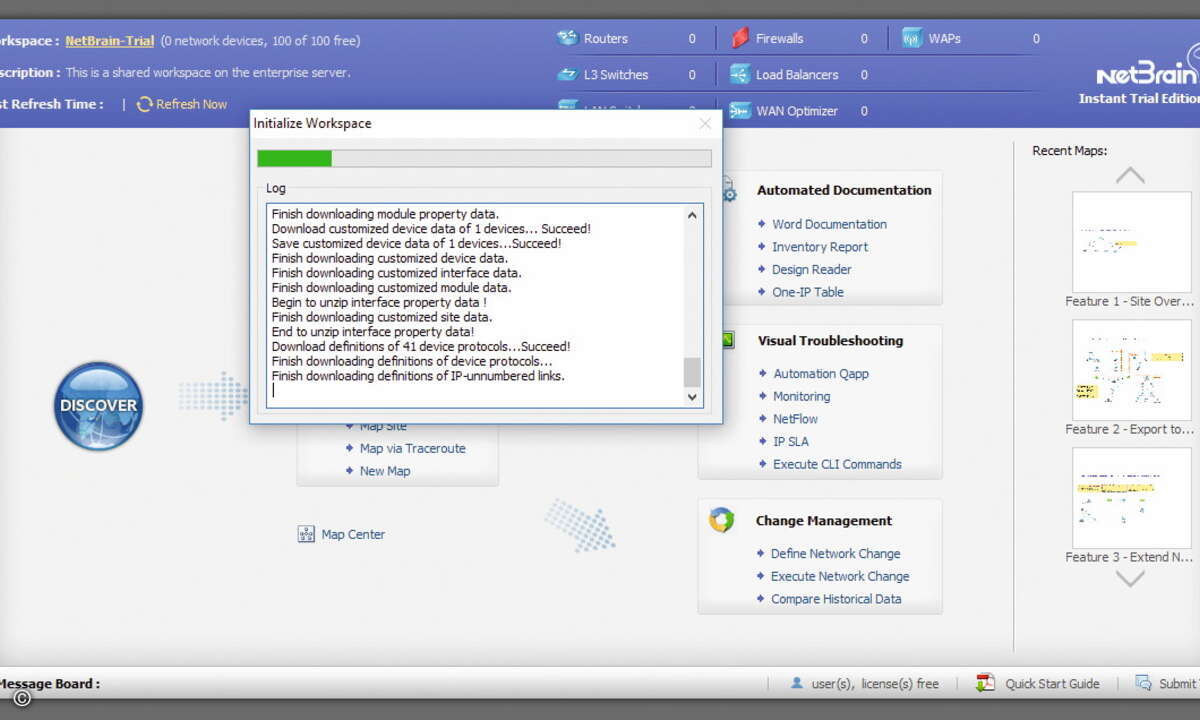The width and height of the screenshot is (1200, 720).
Task: Open Word Documentation
Action: coord(829,224)
